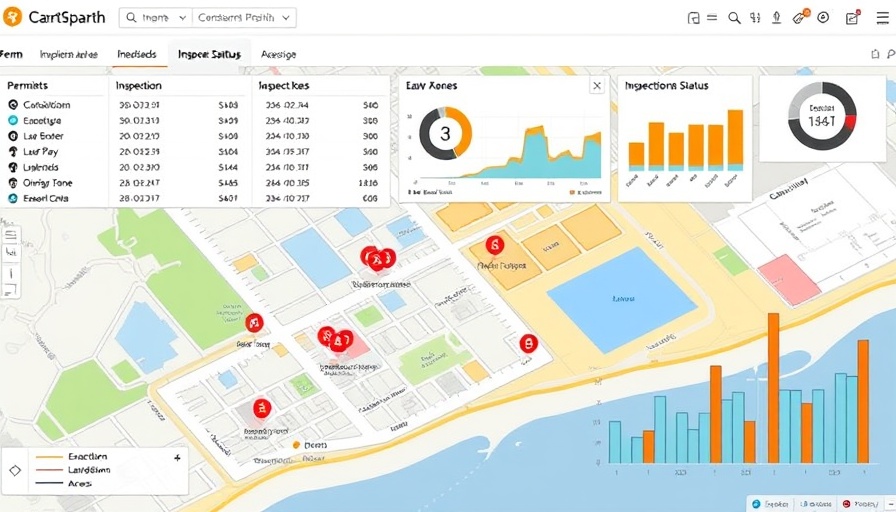Click the pink zone near top right of map
The height and width of the screenshot is (512, 896).
(x=790, y=280)
